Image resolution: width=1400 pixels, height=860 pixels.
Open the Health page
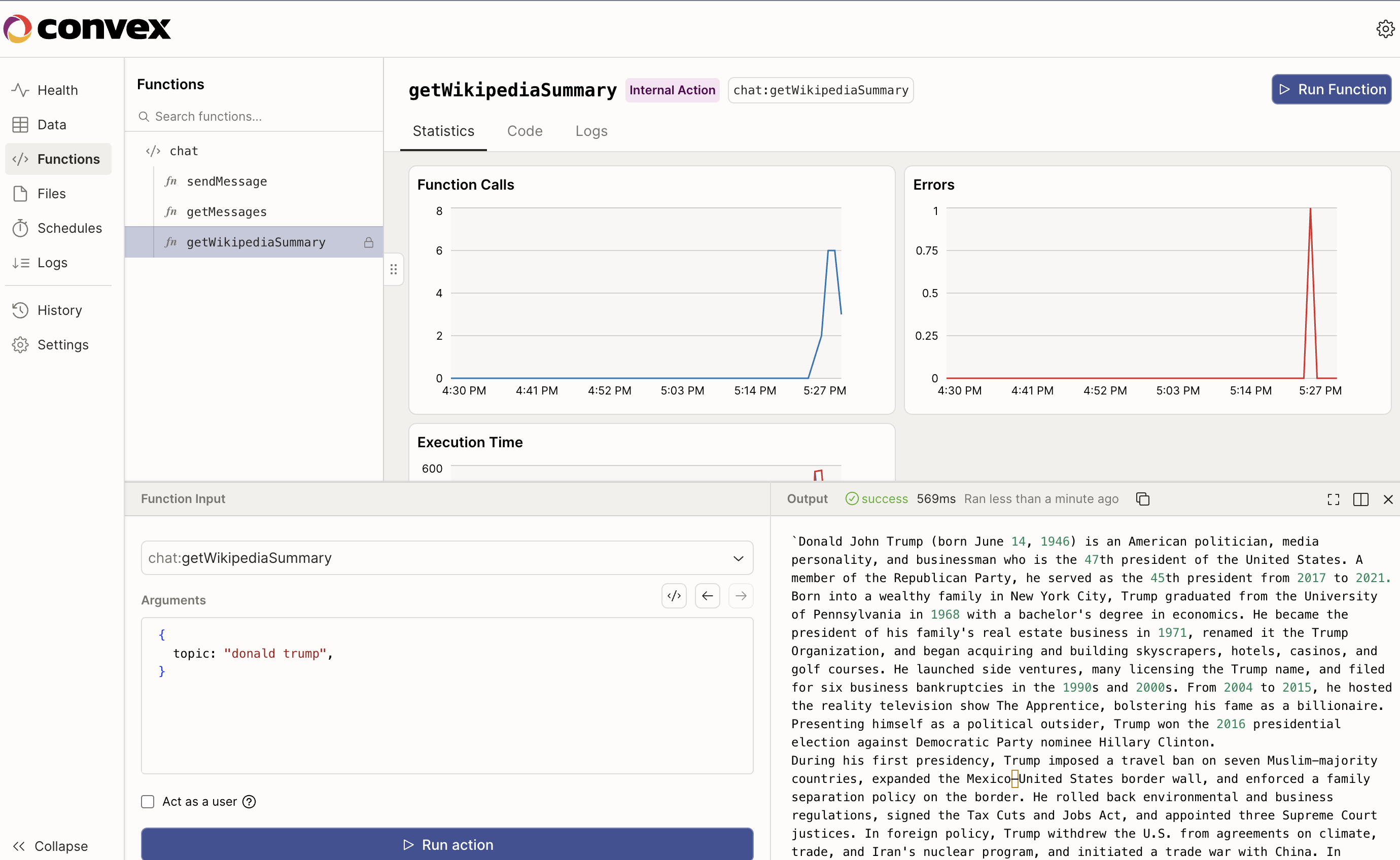pyautogui.click(x=57, y=90)
